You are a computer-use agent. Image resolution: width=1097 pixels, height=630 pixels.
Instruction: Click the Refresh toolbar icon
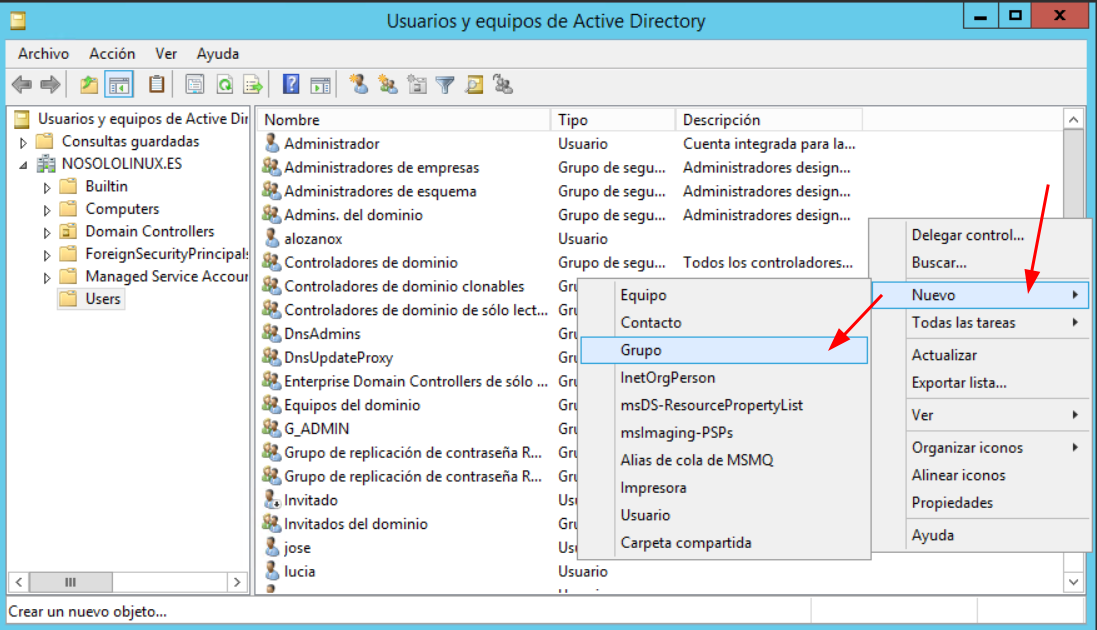pyautogui.click(x=225, y=85)
